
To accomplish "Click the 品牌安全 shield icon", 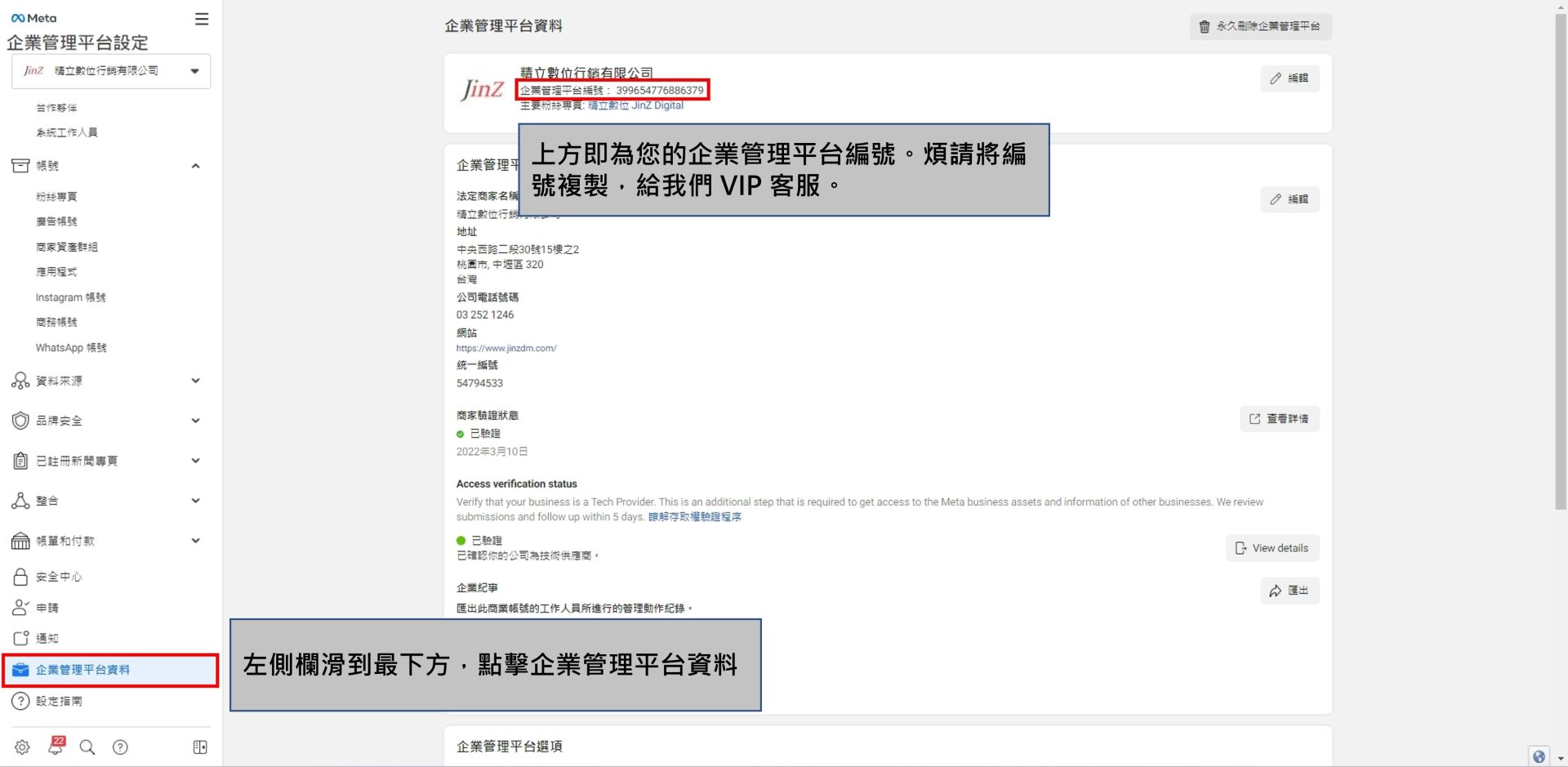I will pos(20,421).
